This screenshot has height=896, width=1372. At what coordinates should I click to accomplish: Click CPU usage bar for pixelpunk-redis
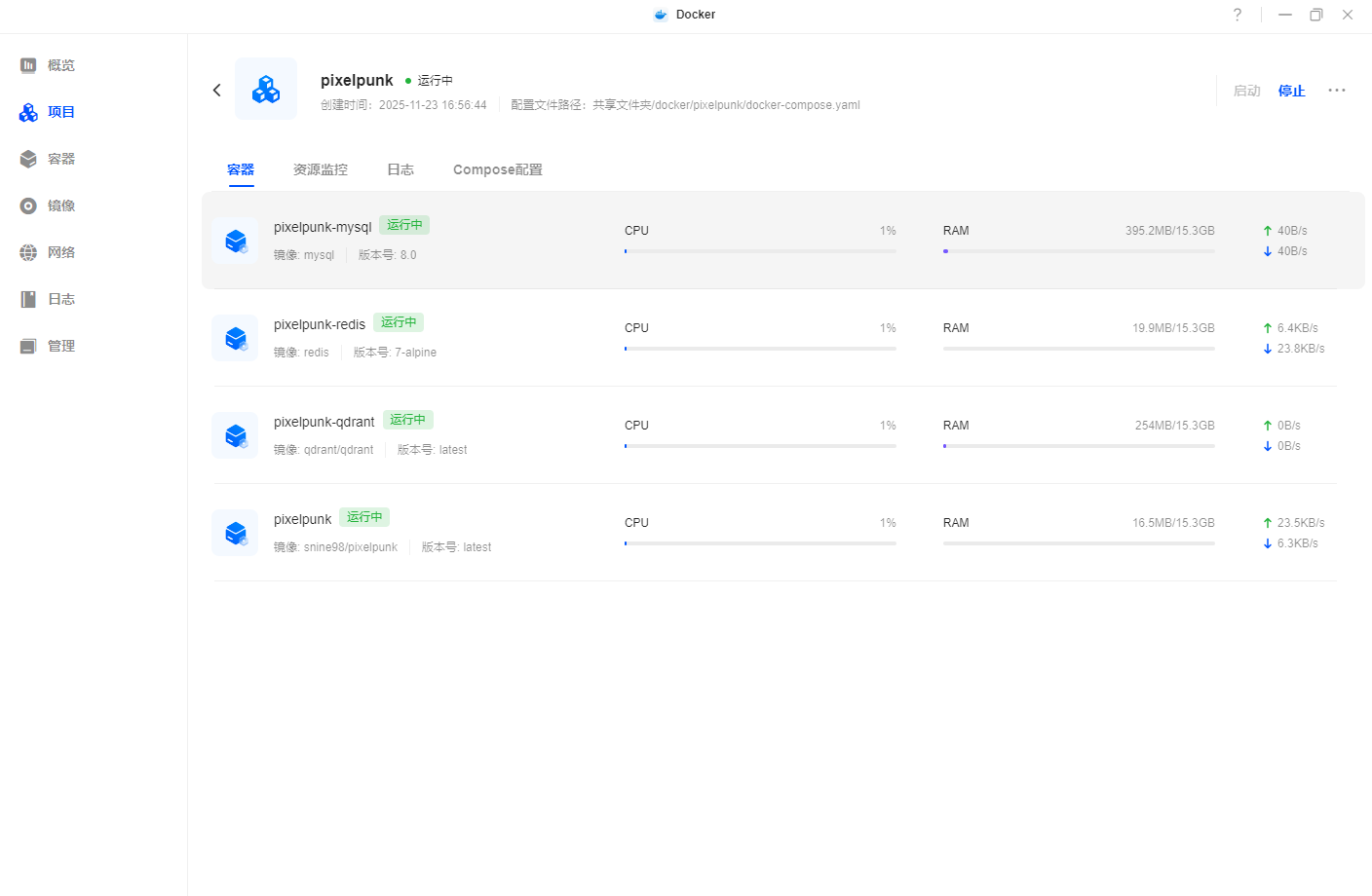coord(760,349)
